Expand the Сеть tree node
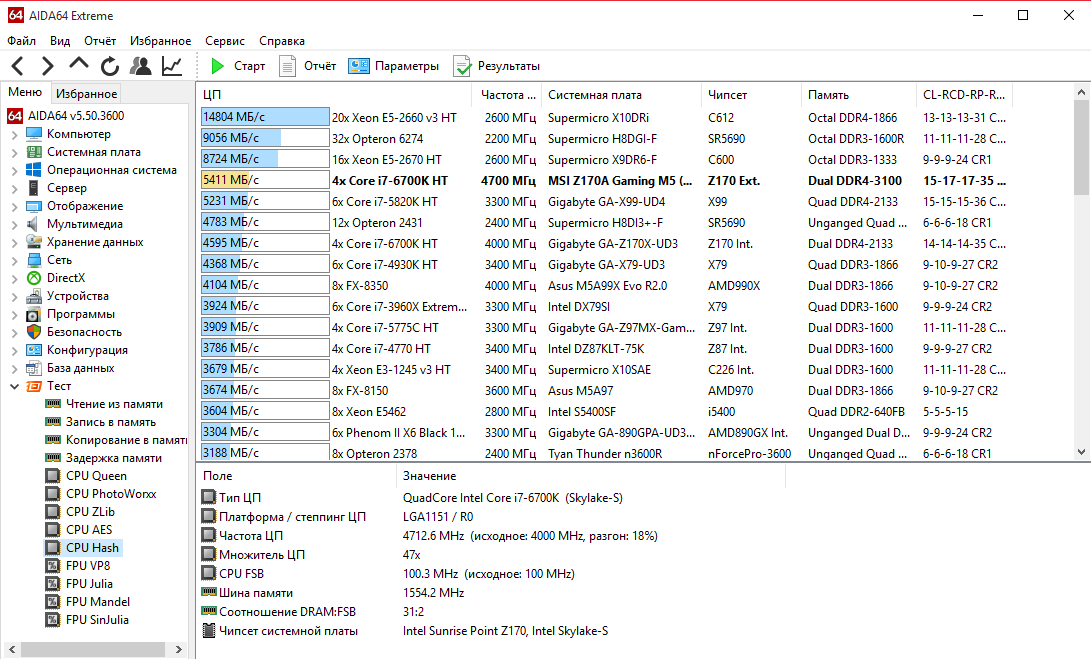The image size is (1092, 659). coord(15,261)
